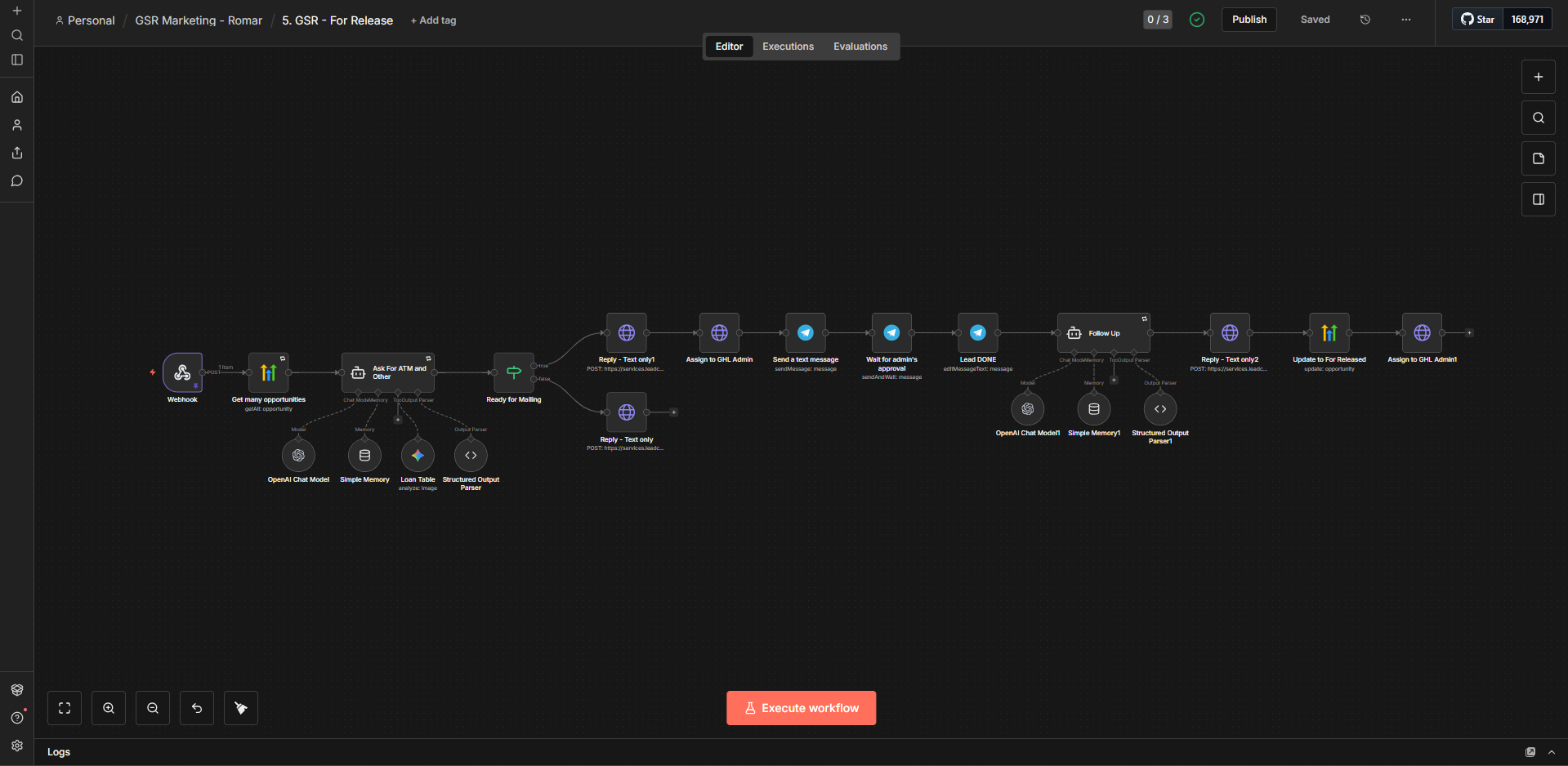
Task: Click the Loan Table Gemini node
Action: click(x=418, y=456)
